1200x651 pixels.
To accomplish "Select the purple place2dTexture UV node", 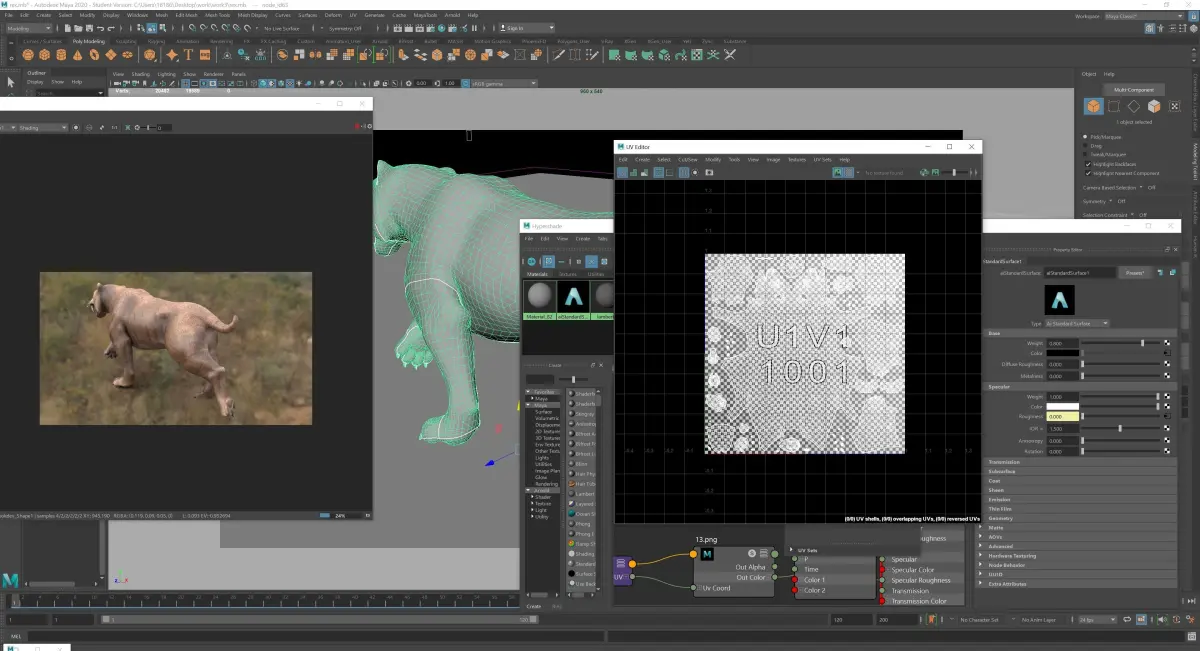I will (622, 572).
